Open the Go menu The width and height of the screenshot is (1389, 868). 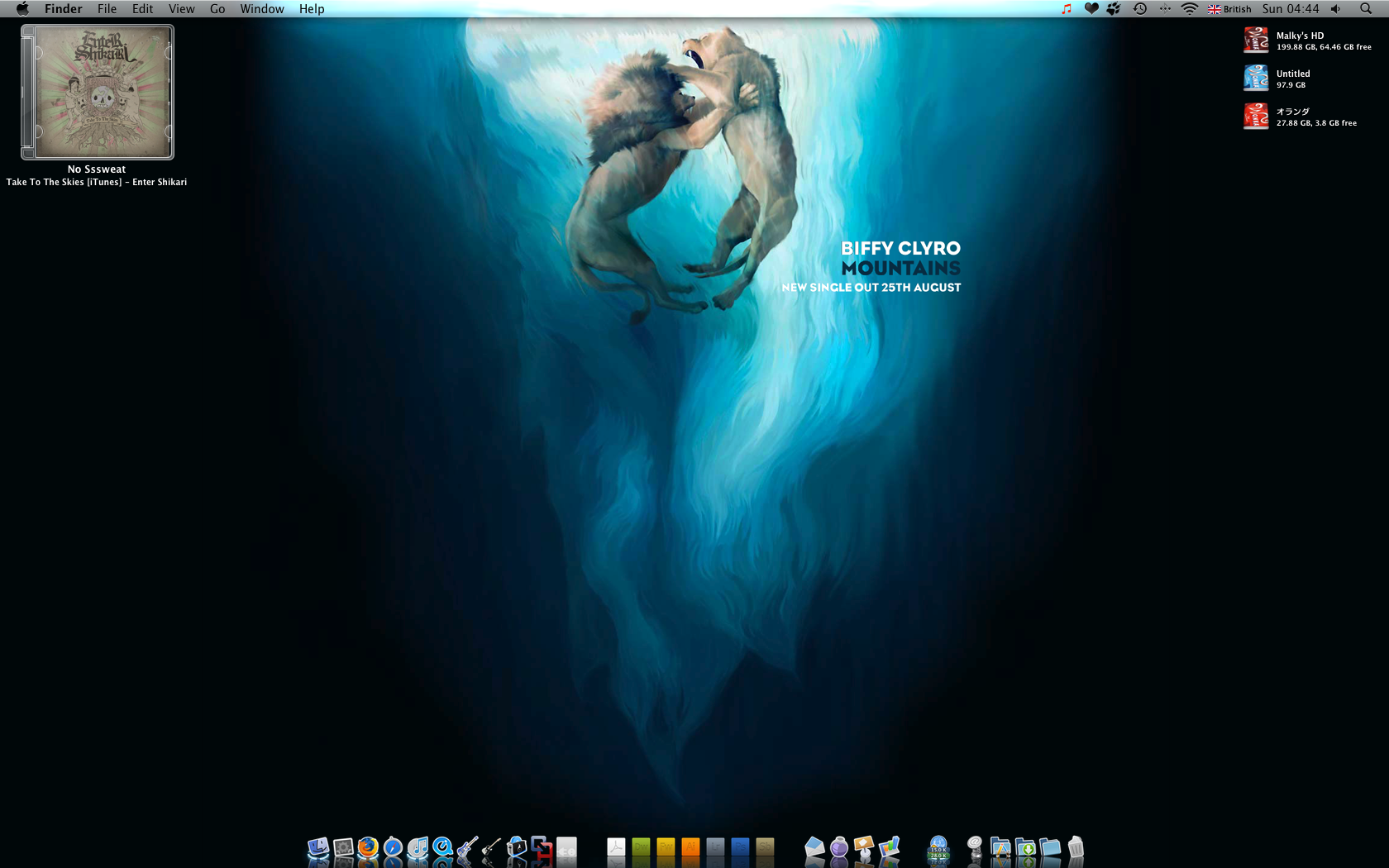pos(217,9)
